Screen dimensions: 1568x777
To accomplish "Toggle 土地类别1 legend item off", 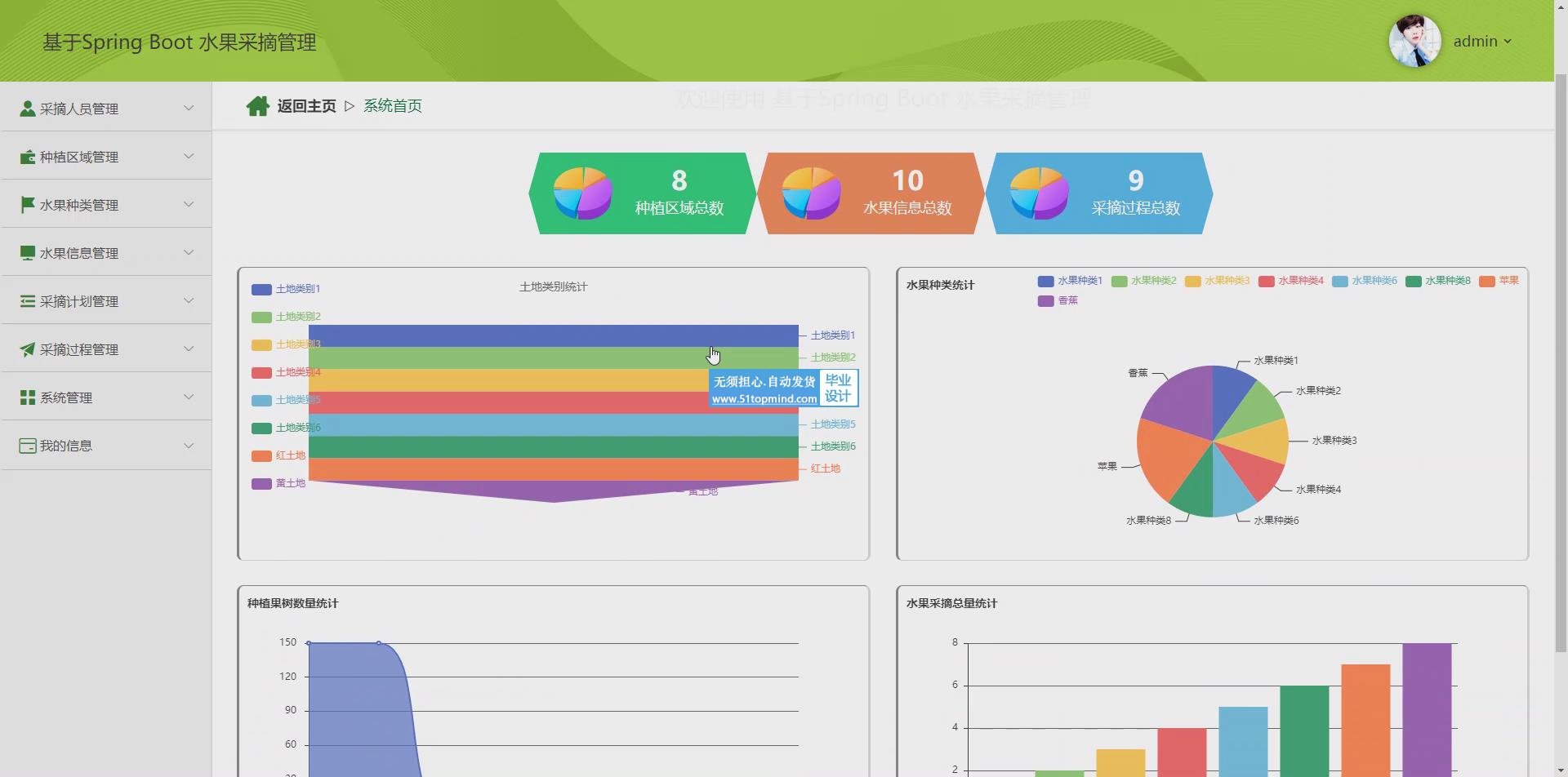I will (286, 289).
